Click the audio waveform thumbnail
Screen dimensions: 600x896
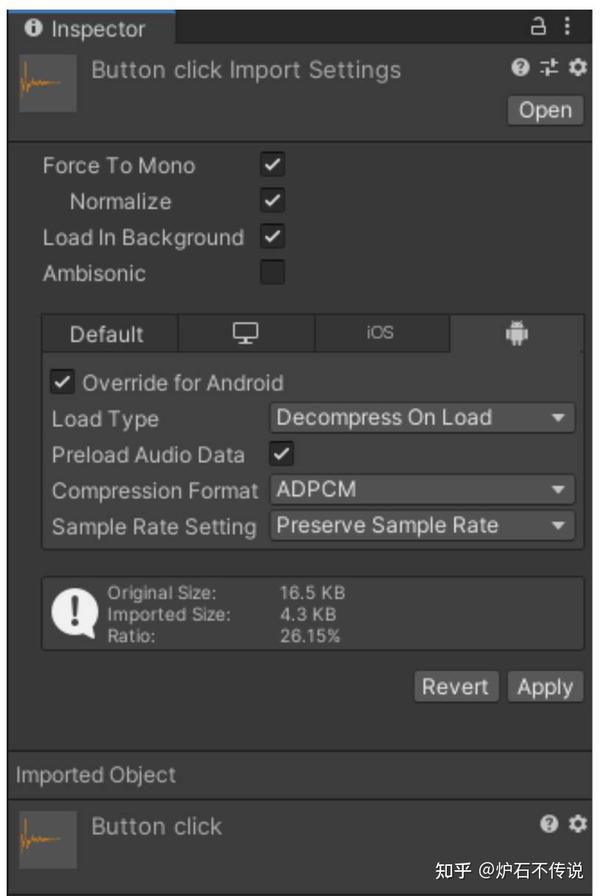tap(45, 82)
